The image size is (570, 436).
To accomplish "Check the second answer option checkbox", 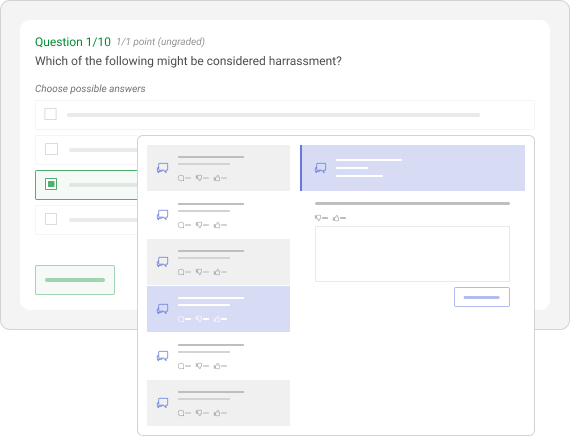I will coord(51,149).
